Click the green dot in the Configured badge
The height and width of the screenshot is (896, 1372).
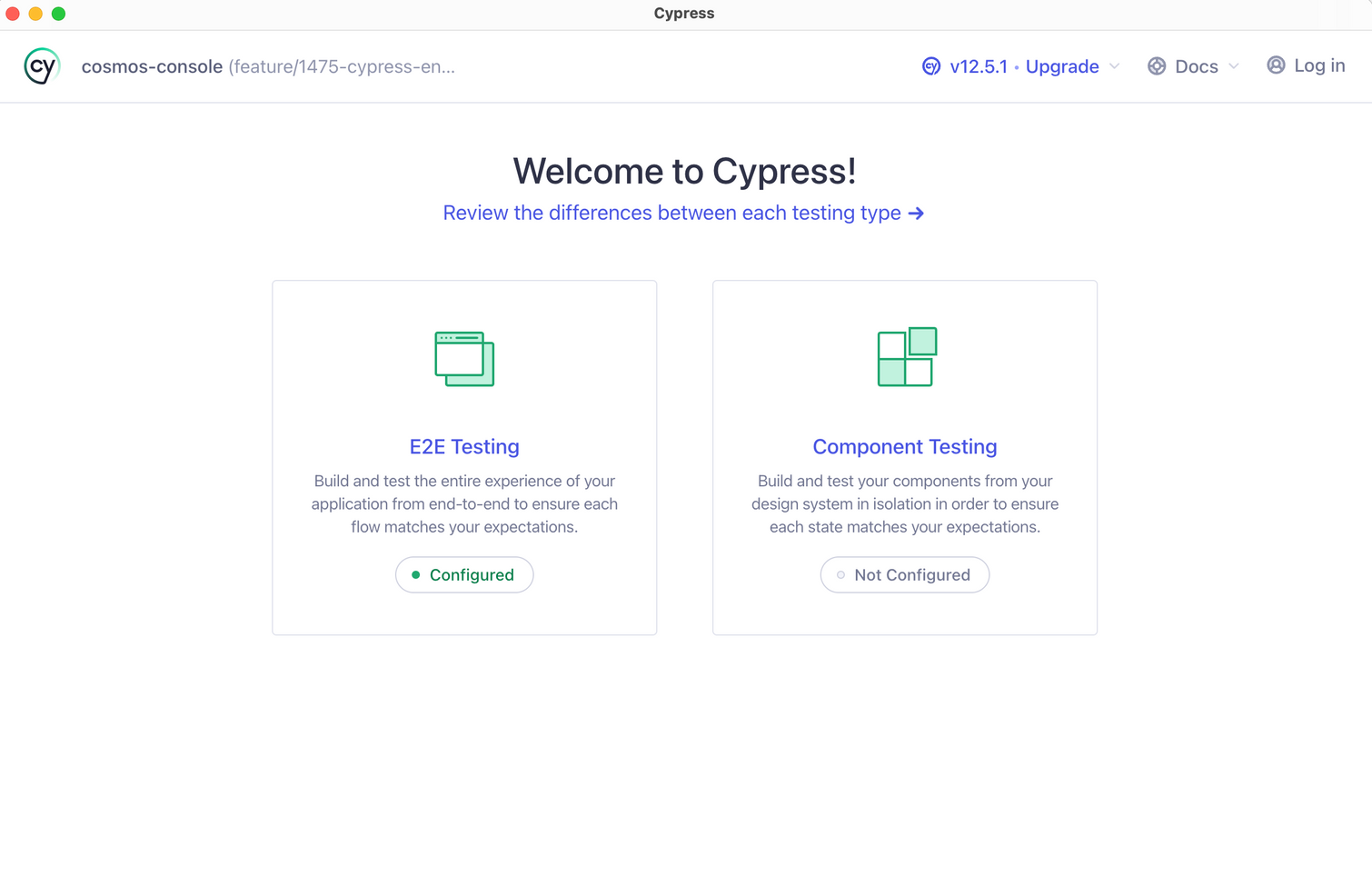pyautogui.click(x=416, y=574)
